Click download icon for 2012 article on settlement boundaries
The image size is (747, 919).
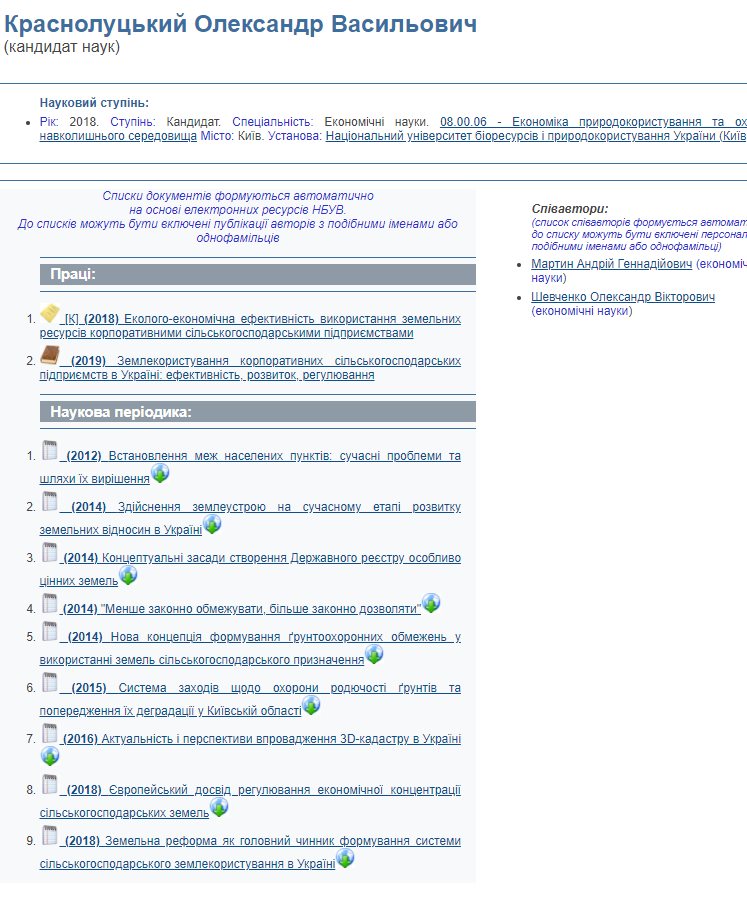(x=160, y=474)
